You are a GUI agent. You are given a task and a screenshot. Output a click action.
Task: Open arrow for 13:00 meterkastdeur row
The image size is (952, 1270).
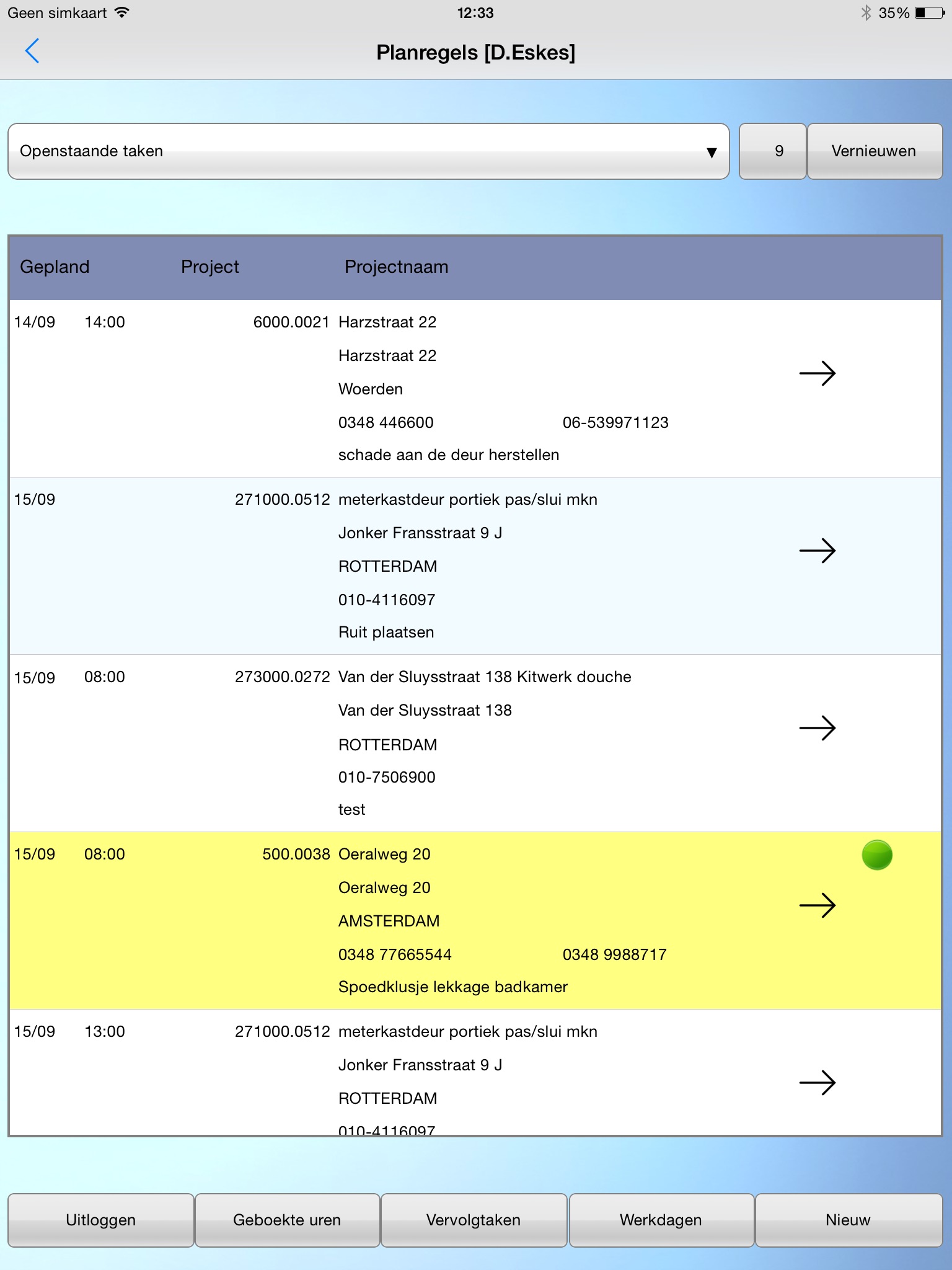coord(818,1083)
